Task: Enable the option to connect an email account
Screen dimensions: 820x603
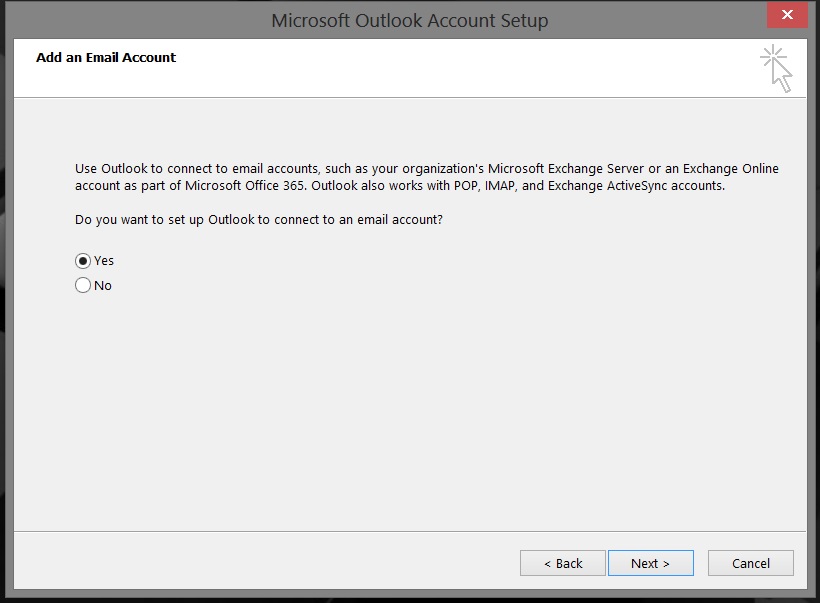Action: coord(83,261)
